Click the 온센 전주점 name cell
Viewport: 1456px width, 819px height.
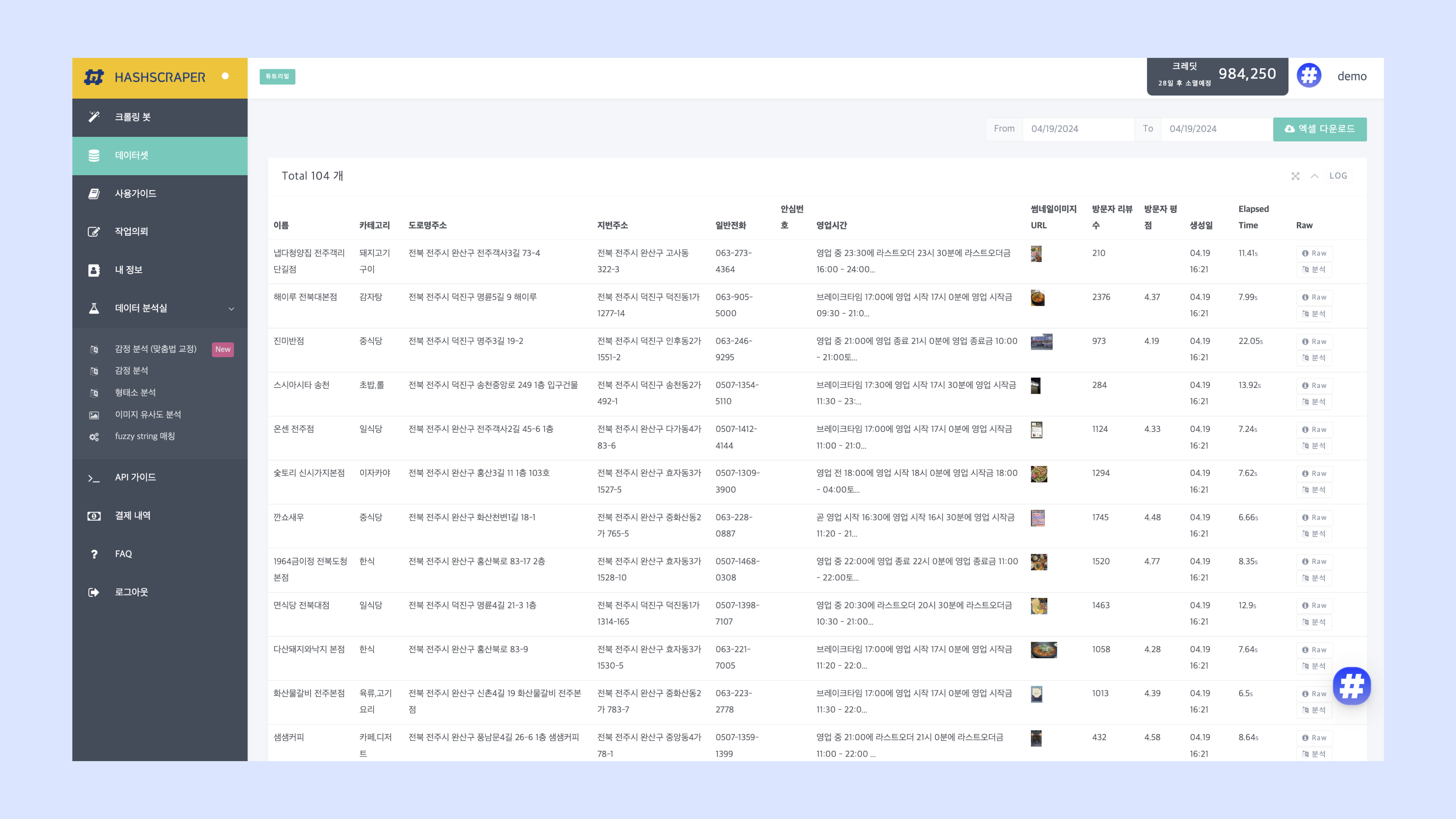(x=294, y=429)
